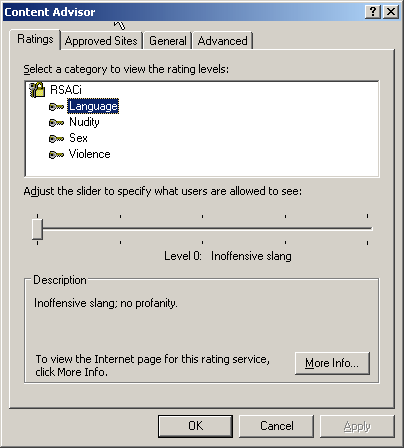Screen dimensions: 404x448
Task: Close the Content Advisor dialog
Action: click(x=391, y=12)
